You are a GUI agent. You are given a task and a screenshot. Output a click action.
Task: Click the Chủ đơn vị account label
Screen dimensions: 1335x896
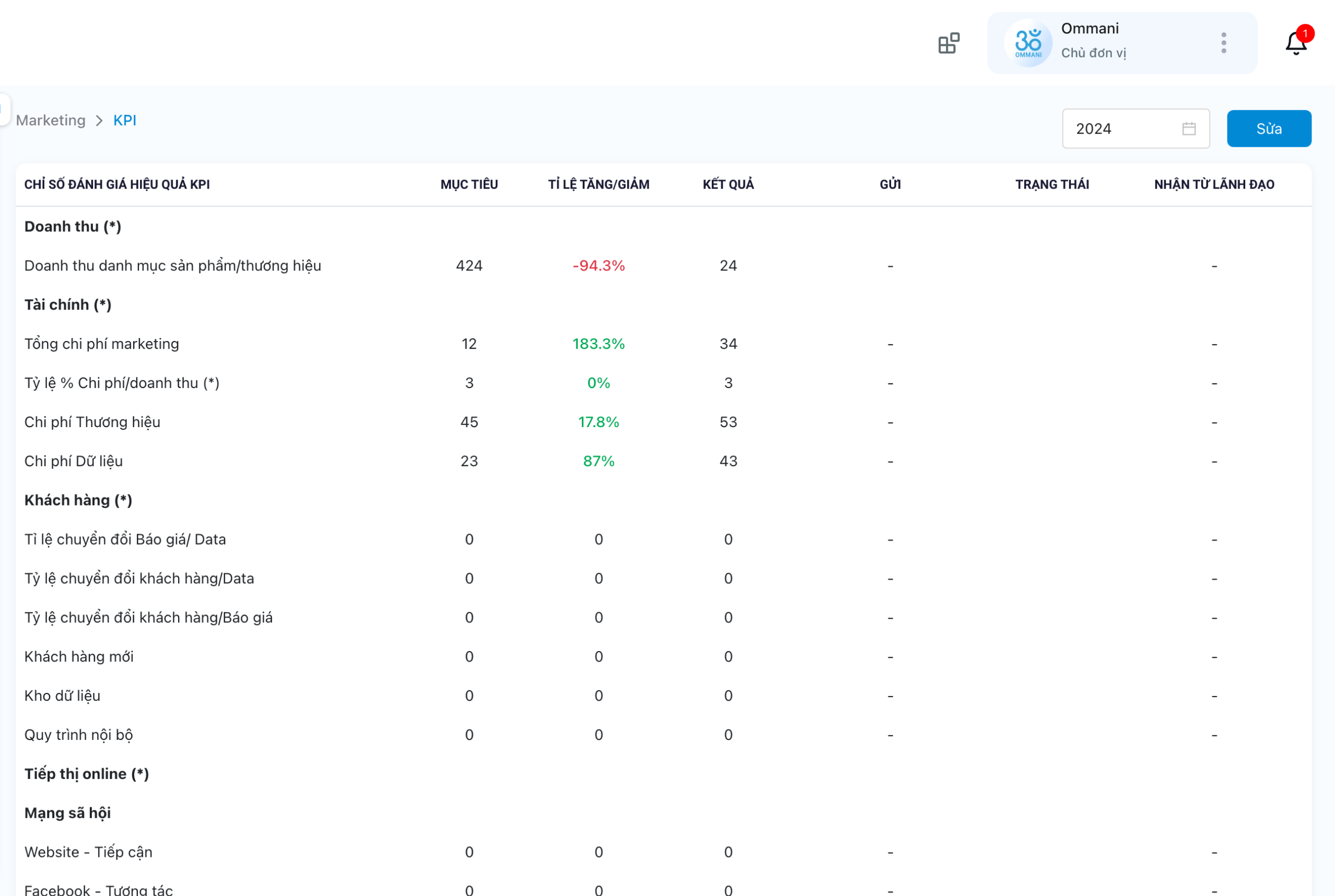point(1094,52)
